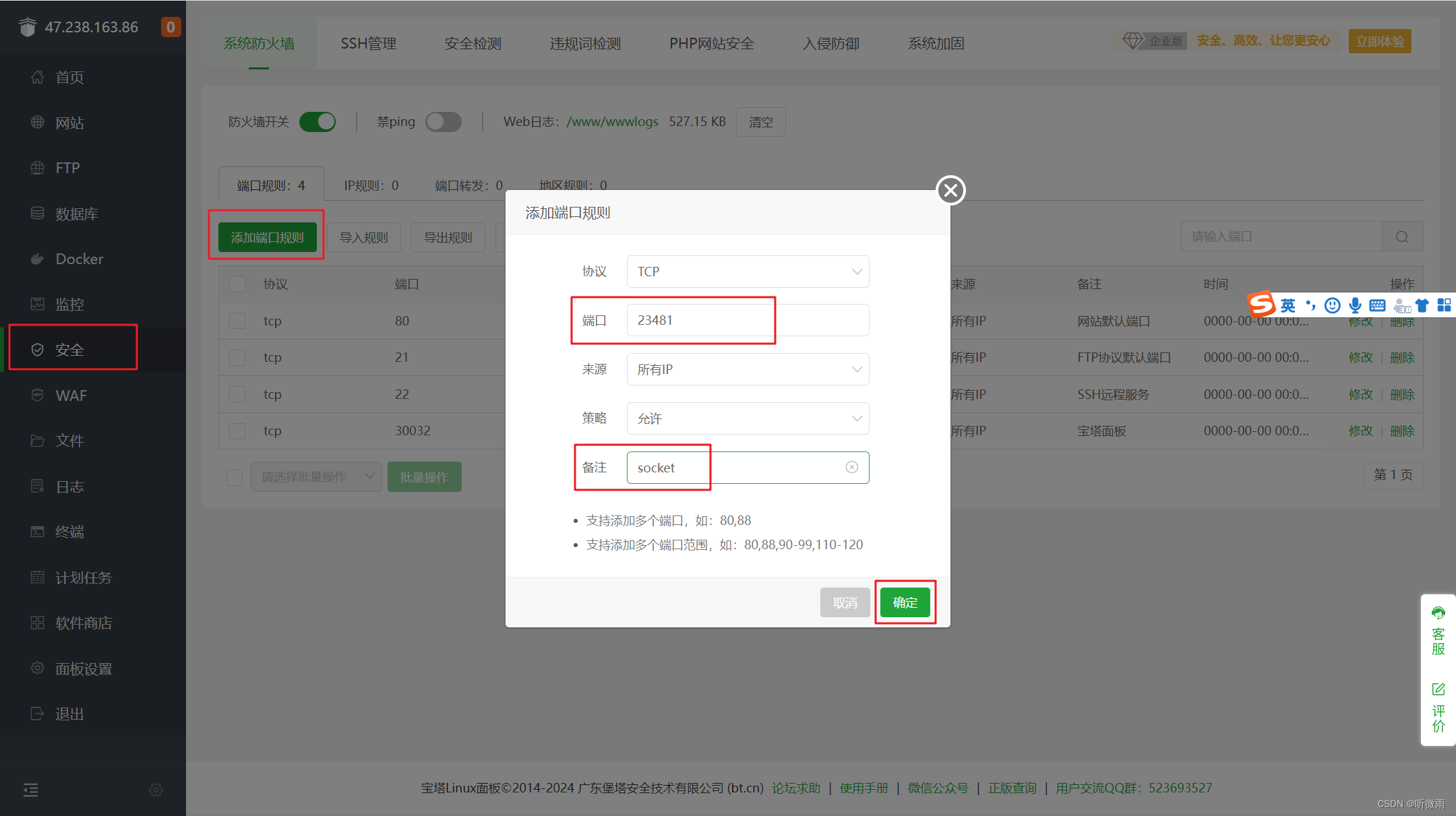This screenshot has width=1456, height=816.
Task: Open the WAF icon in sidebar
Action: click(x=38, y=395)
